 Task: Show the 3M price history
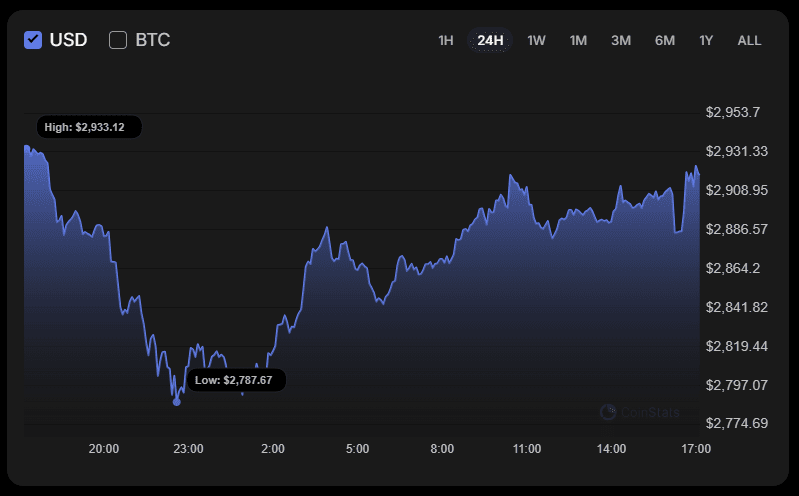pyautogui.click(x=621, y=40)
